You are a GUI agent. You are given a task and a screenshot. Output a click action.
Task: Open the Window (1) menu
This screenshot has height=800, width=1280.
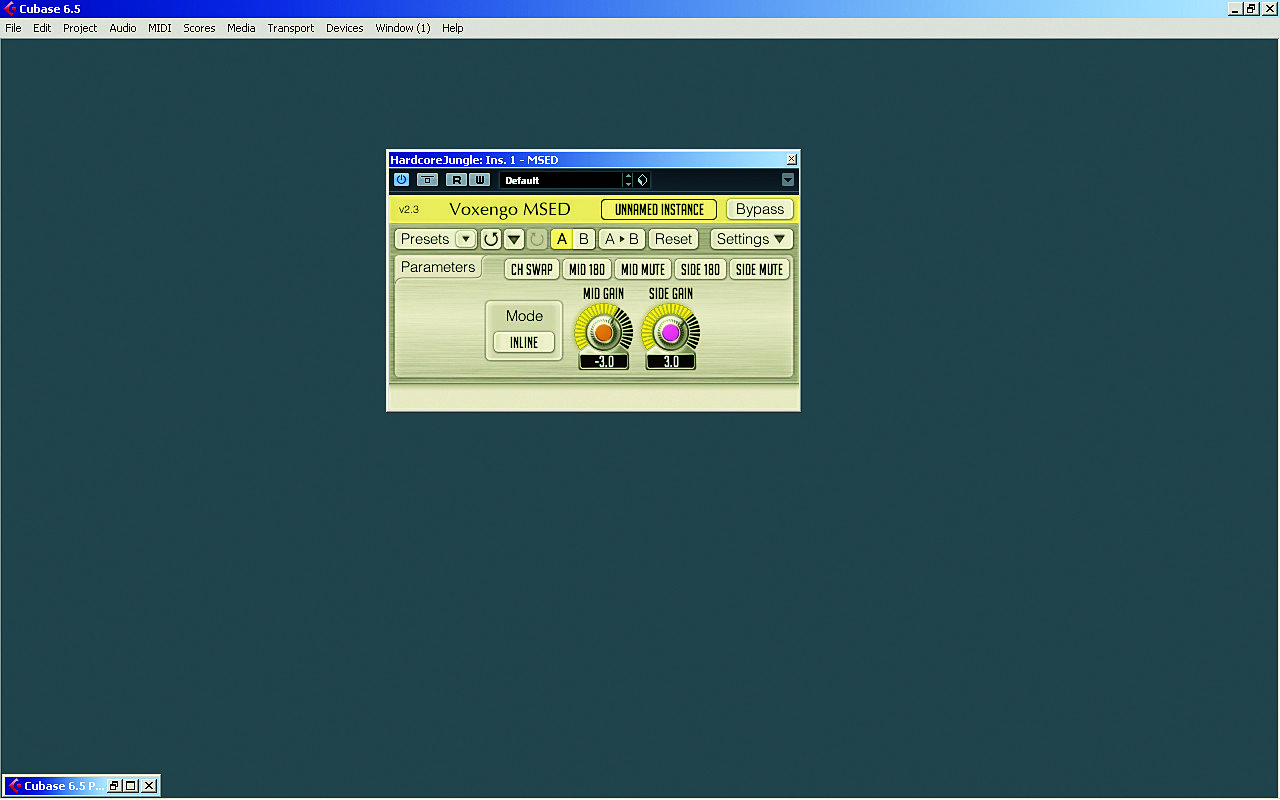[x=403, y=28]
